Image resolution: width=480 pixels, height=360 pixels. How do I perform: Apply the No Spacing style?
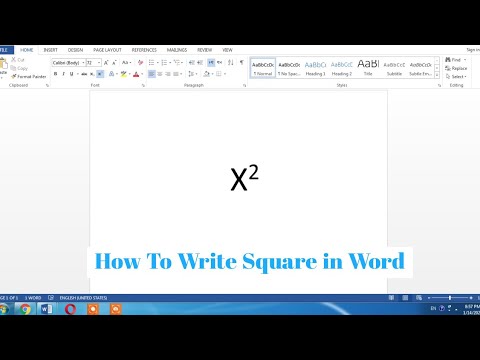289,68
